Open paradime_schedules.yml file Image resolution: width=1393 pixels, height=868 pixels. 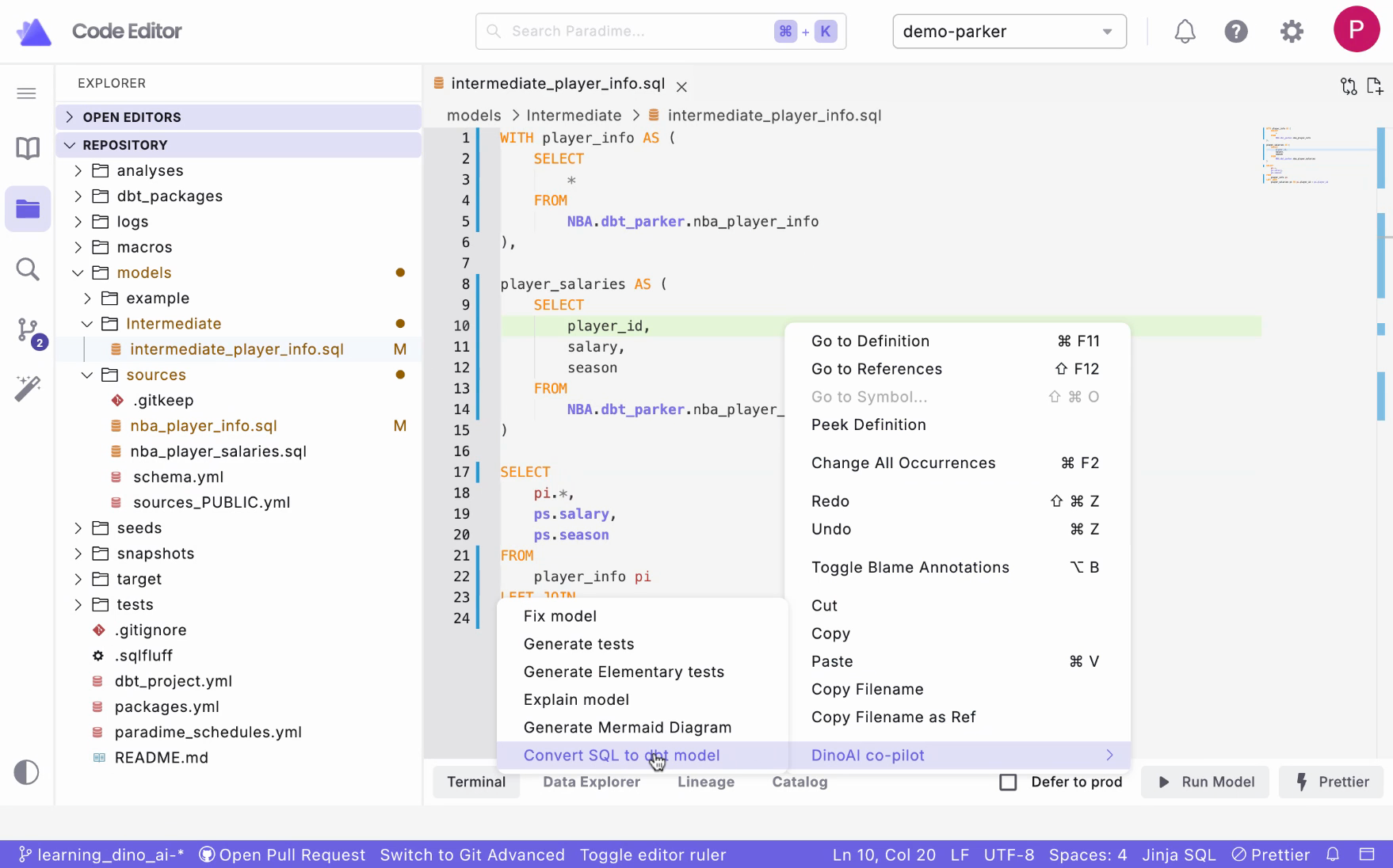click(x=208, y=733)
